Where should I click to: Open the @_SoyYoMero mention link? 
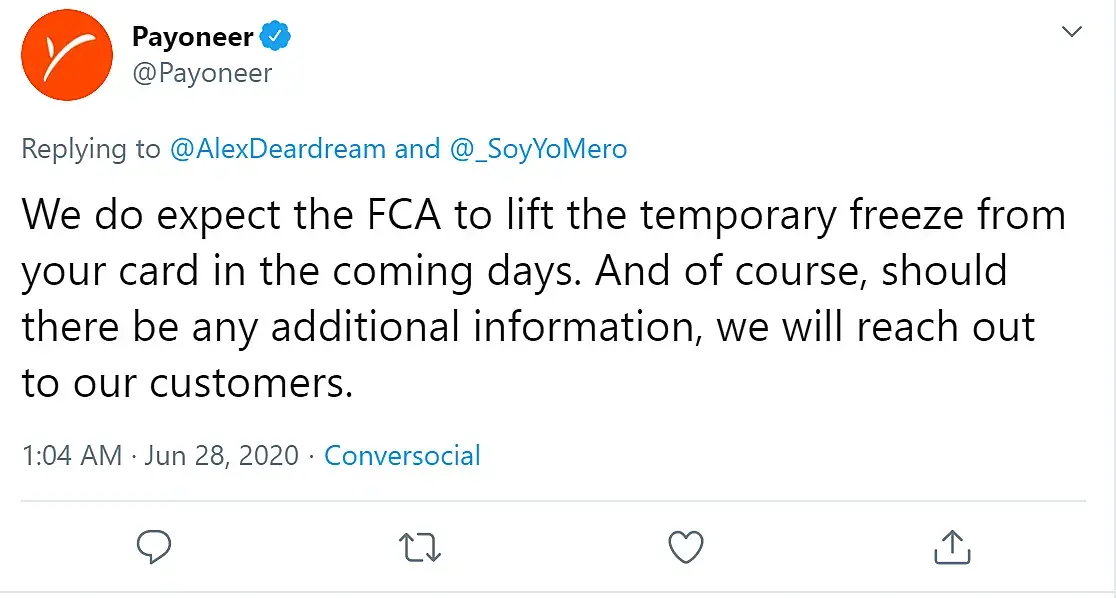(x=537, y=149)
